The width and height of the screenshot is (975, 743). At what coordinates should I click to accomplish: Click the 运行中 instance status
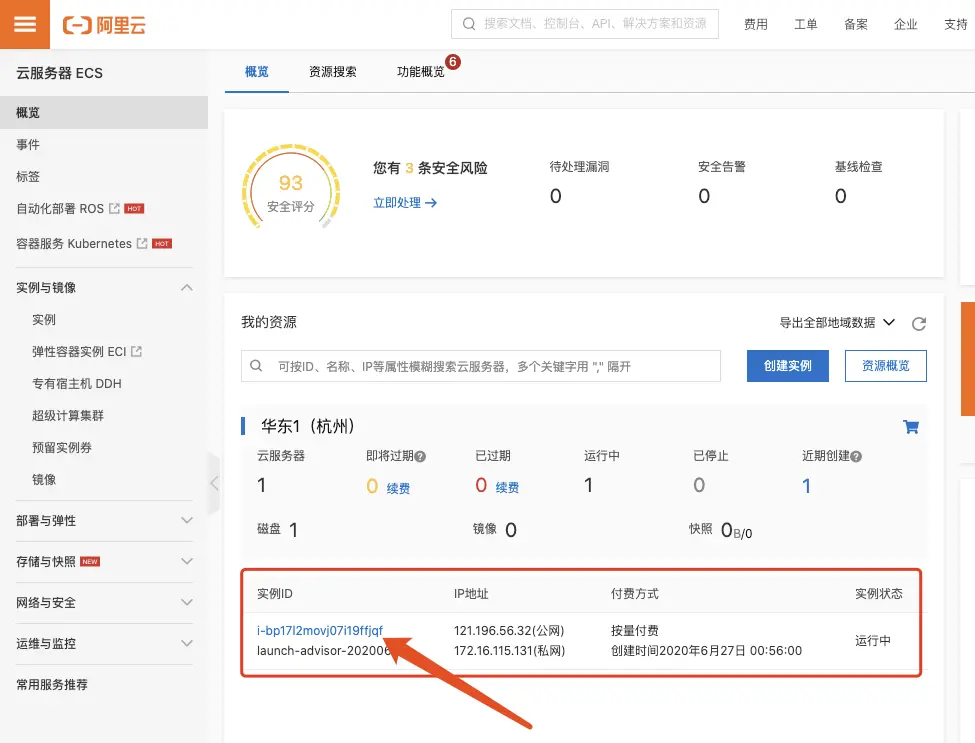872,640
